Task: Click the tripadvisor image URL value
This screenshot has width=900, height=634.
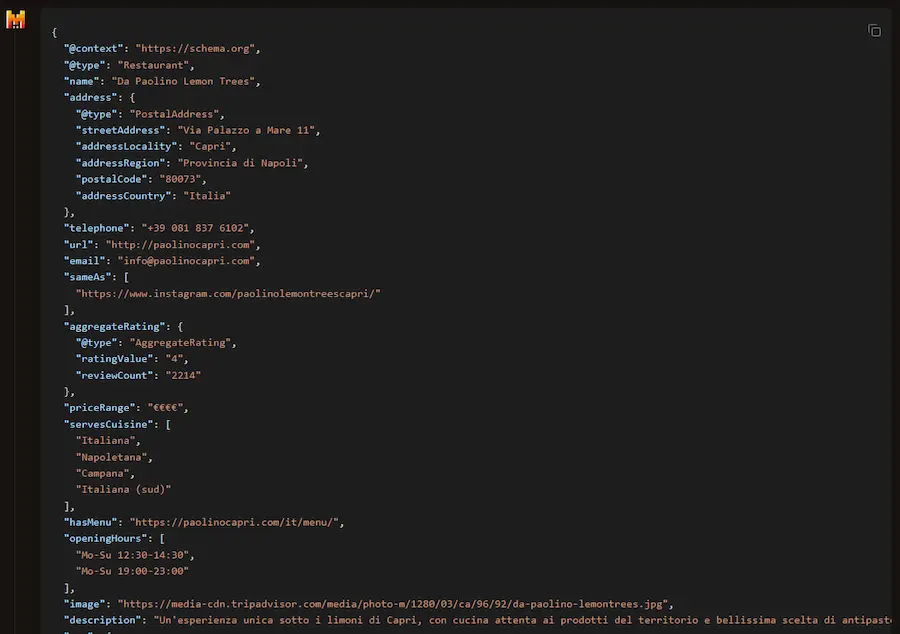Action: [x=393, y=604]
